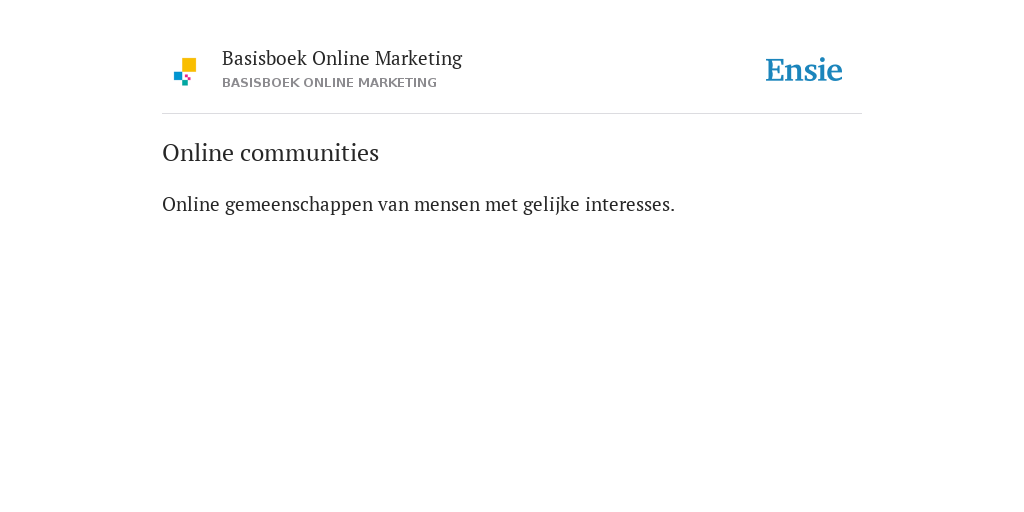Image resolution: width=1024 pixels, height=512 pixels.
Task: Click the blue square of the logo
Action: click(178, 76)
